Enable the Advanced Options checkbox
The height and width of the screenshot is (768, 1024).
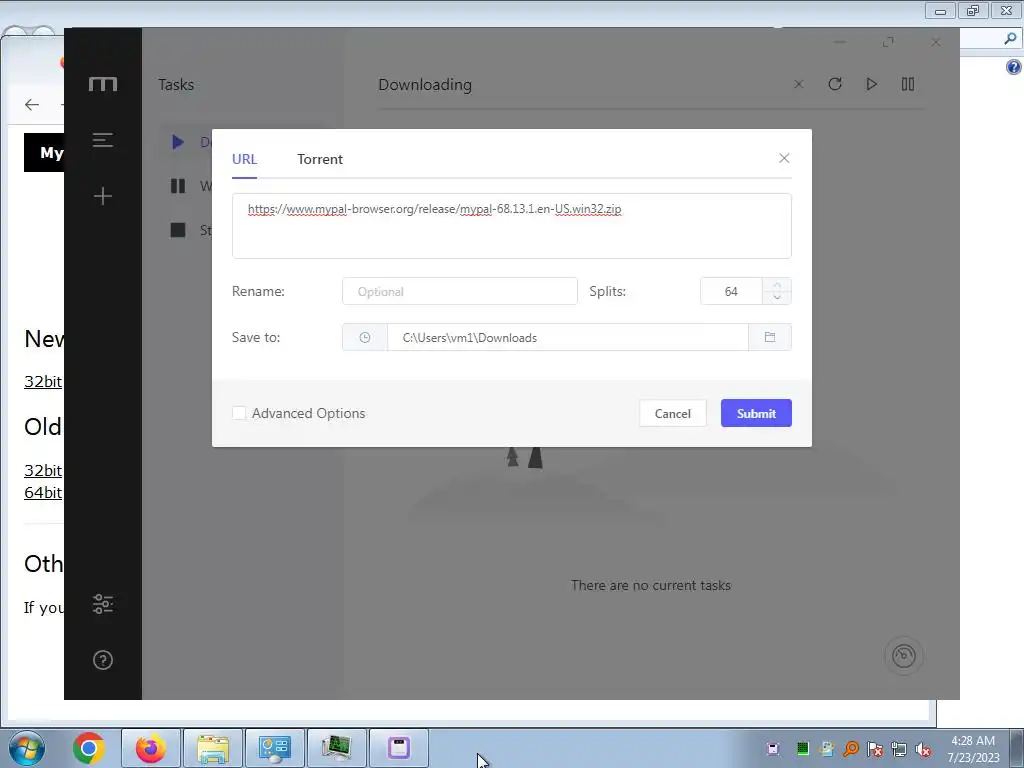pos(239,413)
